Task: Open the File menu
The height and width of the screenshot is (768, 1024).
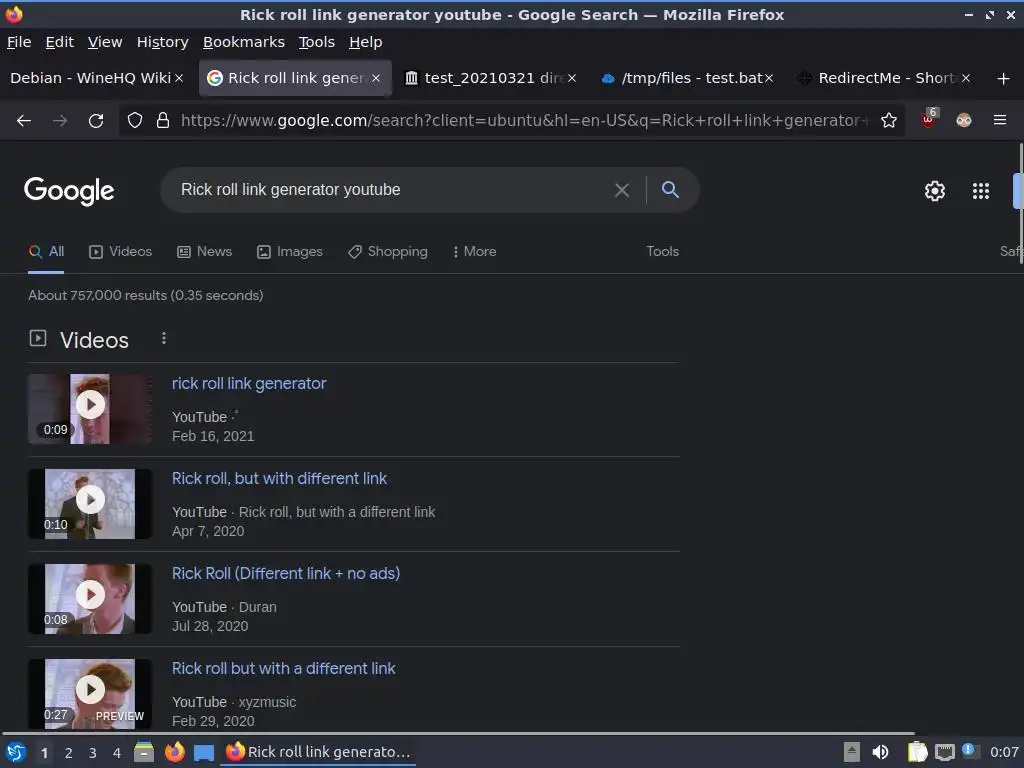Action: [19, 42]
